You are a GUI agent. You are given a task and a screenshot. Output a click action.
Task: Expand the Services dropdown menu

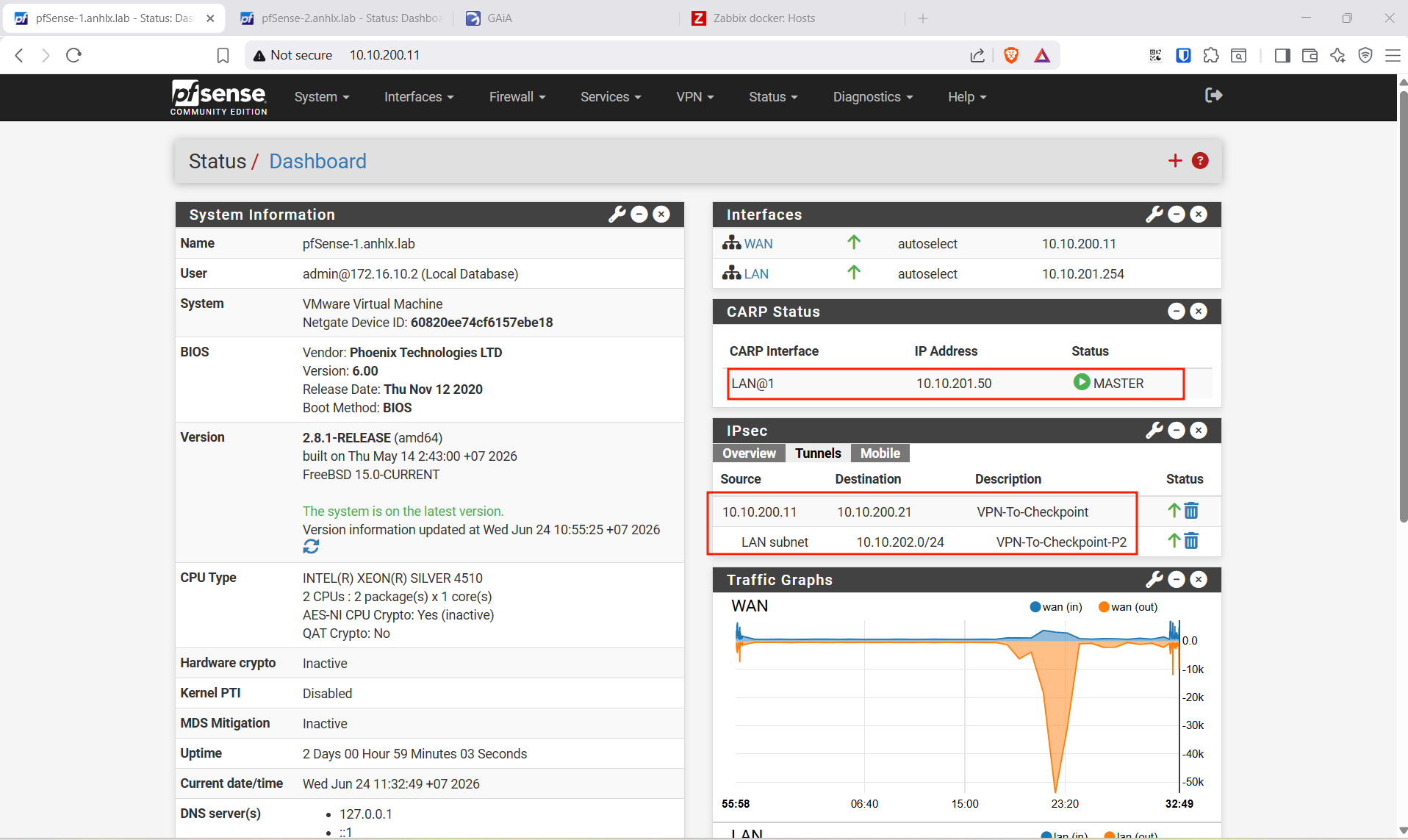(611, 97)
